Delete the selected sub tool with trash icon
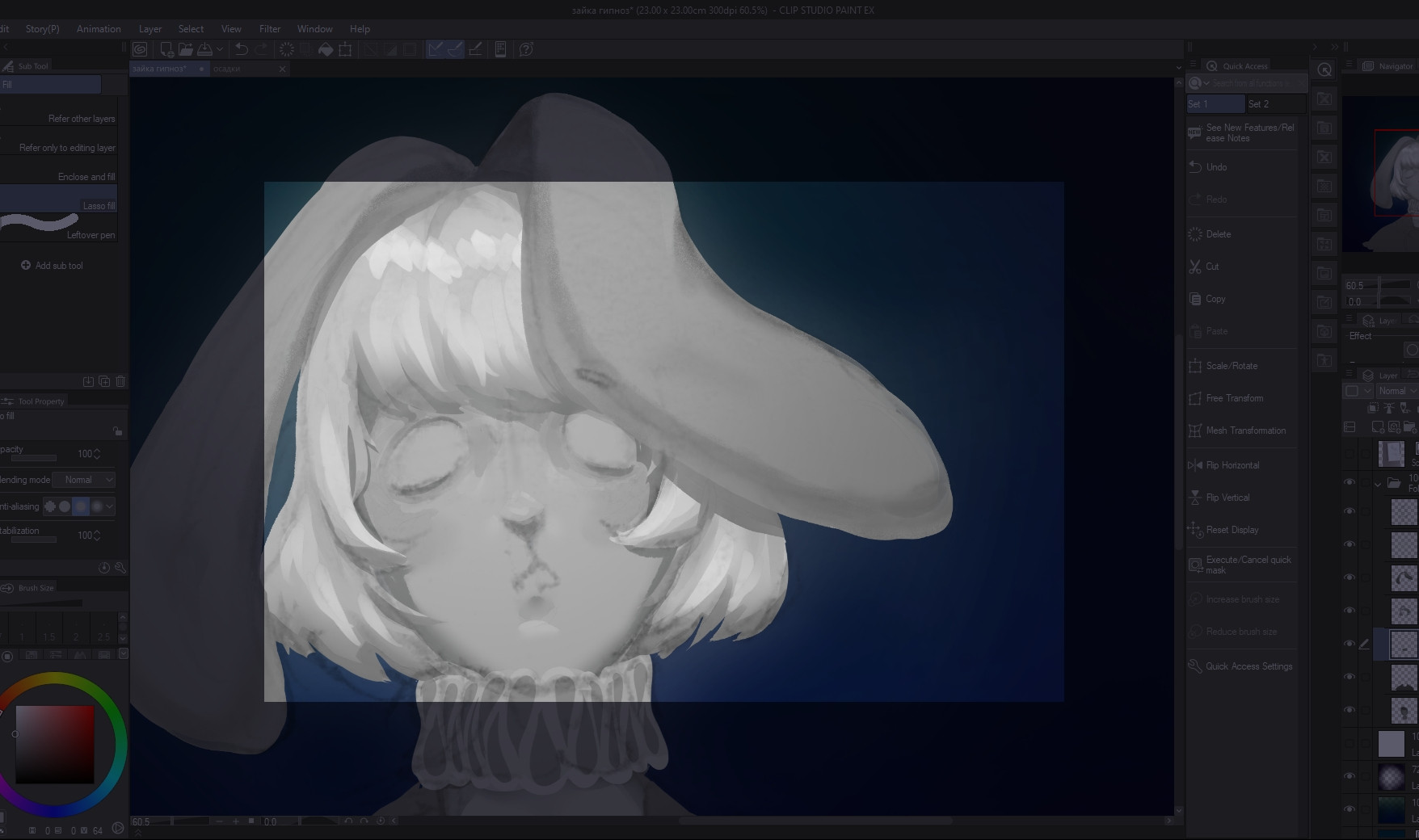1419x840 pixels. coord(120,381)
